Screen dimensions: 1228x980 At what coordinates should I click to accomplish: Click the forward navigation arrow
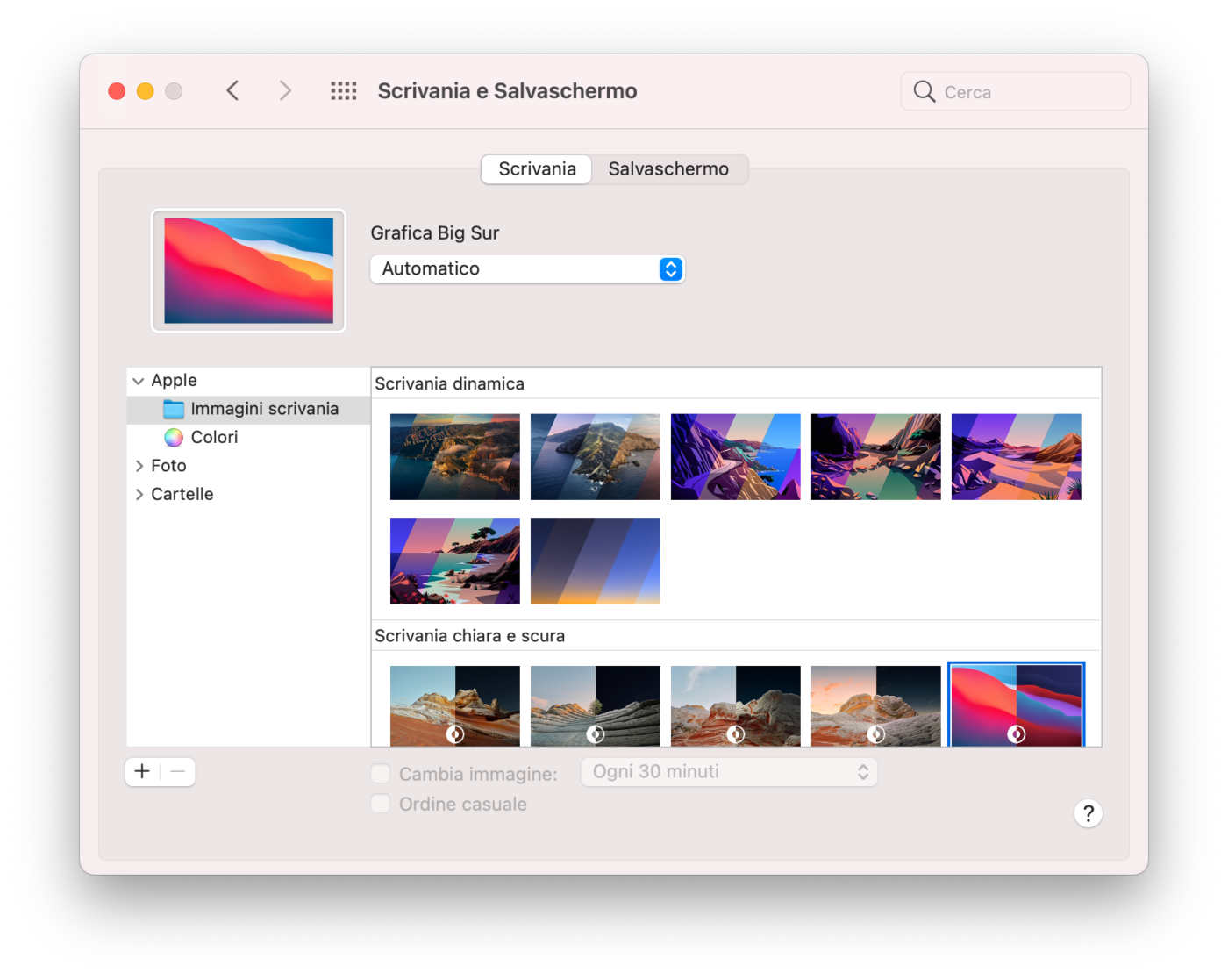tap(285, 91)
